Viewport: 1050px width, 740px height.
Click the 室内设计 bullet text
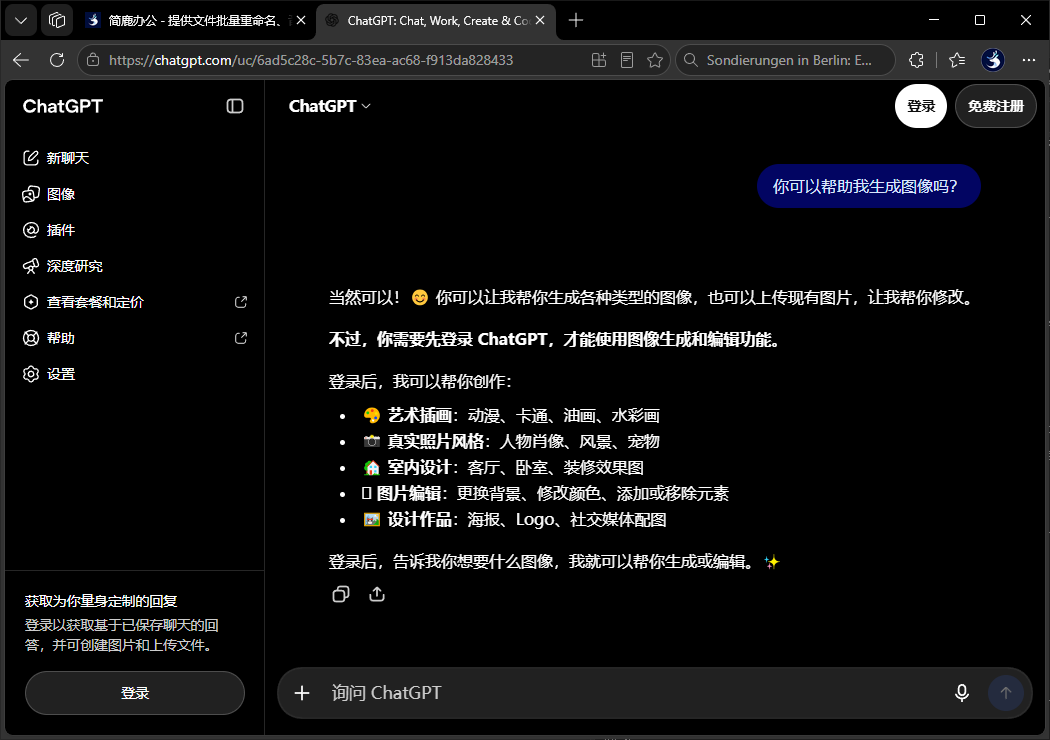click(x=503, y=467)
